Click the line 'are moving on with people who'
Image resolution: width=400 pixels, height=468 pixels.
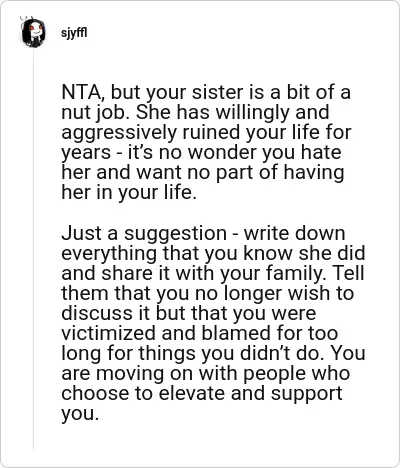(206, 373)
